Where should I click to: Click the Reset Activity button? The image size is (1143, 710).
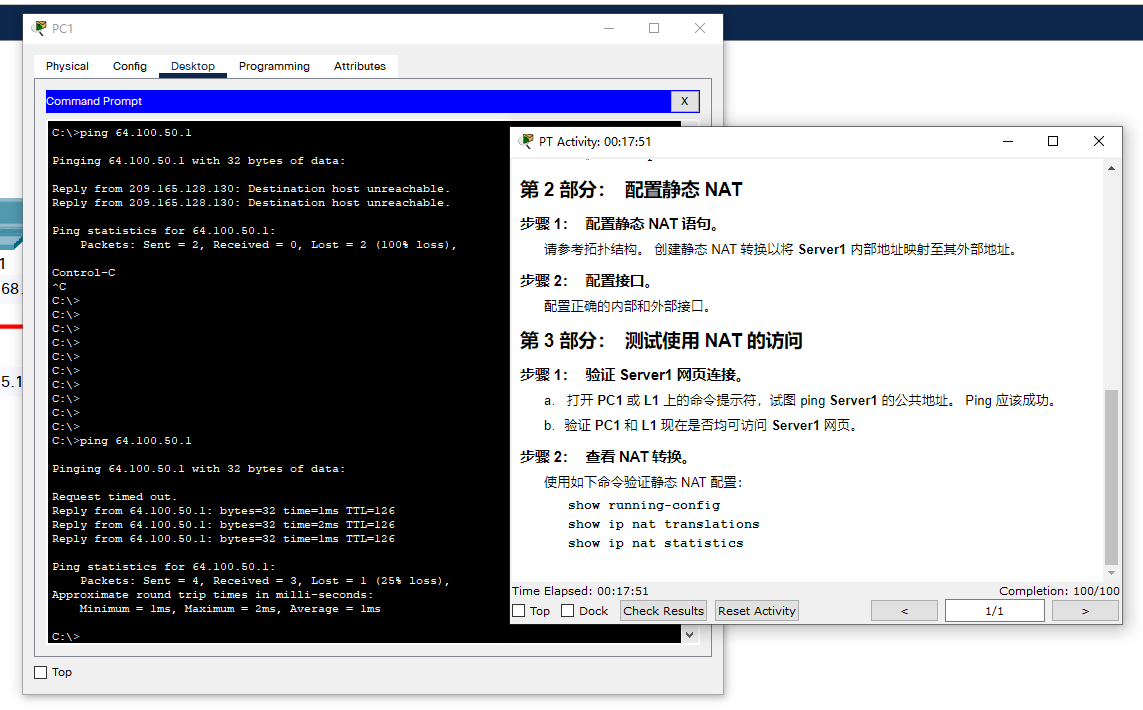pos(757,611)
